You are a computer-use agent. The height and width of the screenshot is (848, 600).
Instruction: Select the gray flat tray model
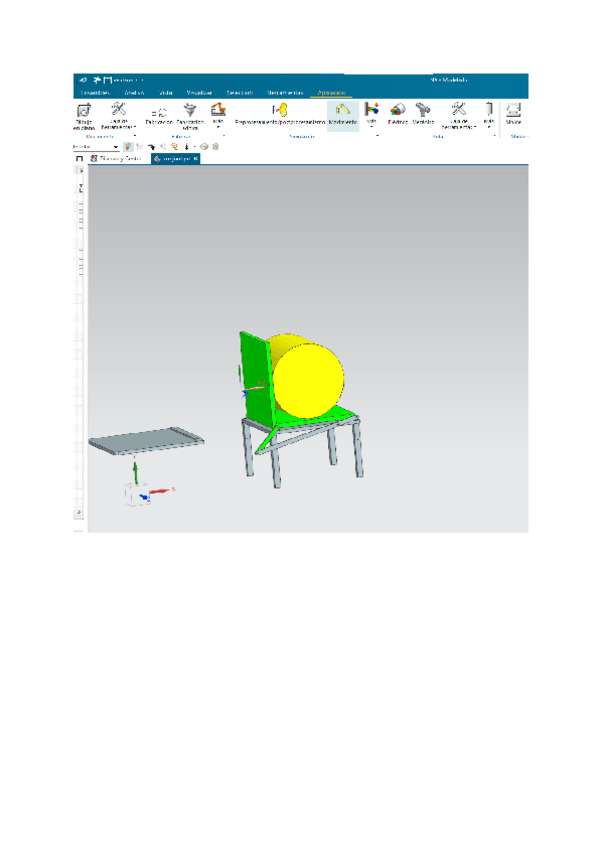click(x=145, y=440)
